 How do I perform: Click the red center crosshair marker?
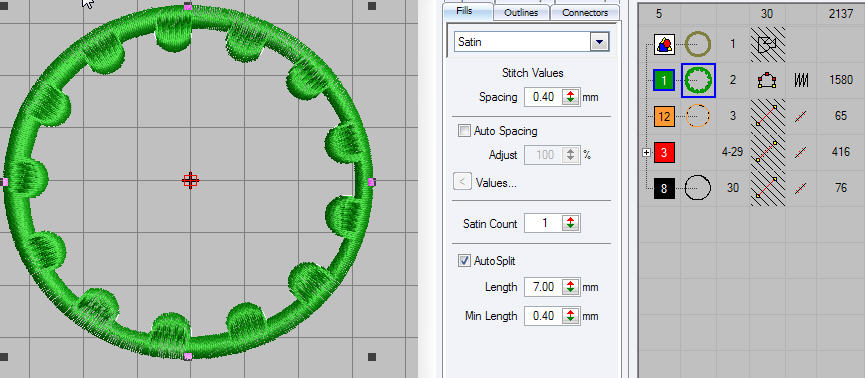pos(190,180)
